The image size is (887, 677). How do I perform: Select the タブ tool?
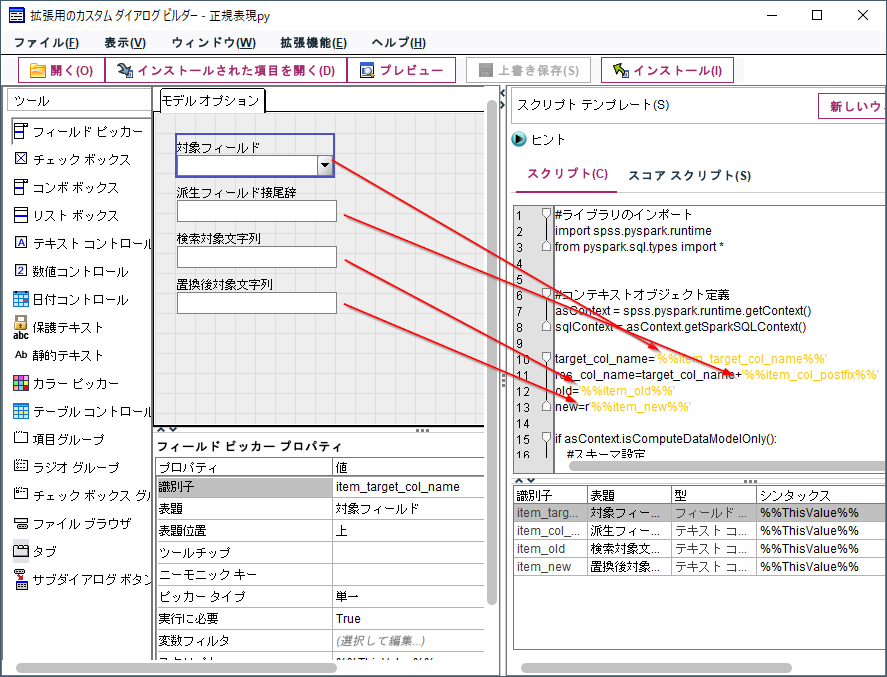(35, 551)
